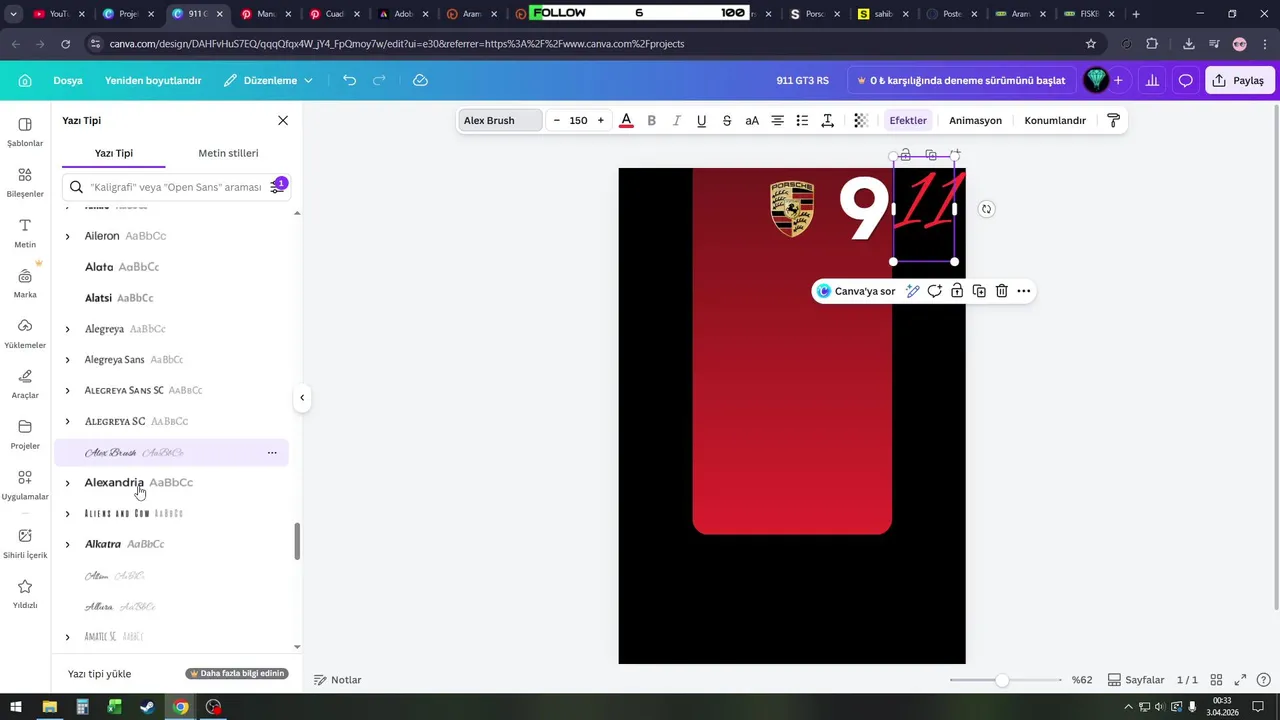Open the Alex Brush font dropdown
Screen dimensions: 1280x720
point(500,120)
